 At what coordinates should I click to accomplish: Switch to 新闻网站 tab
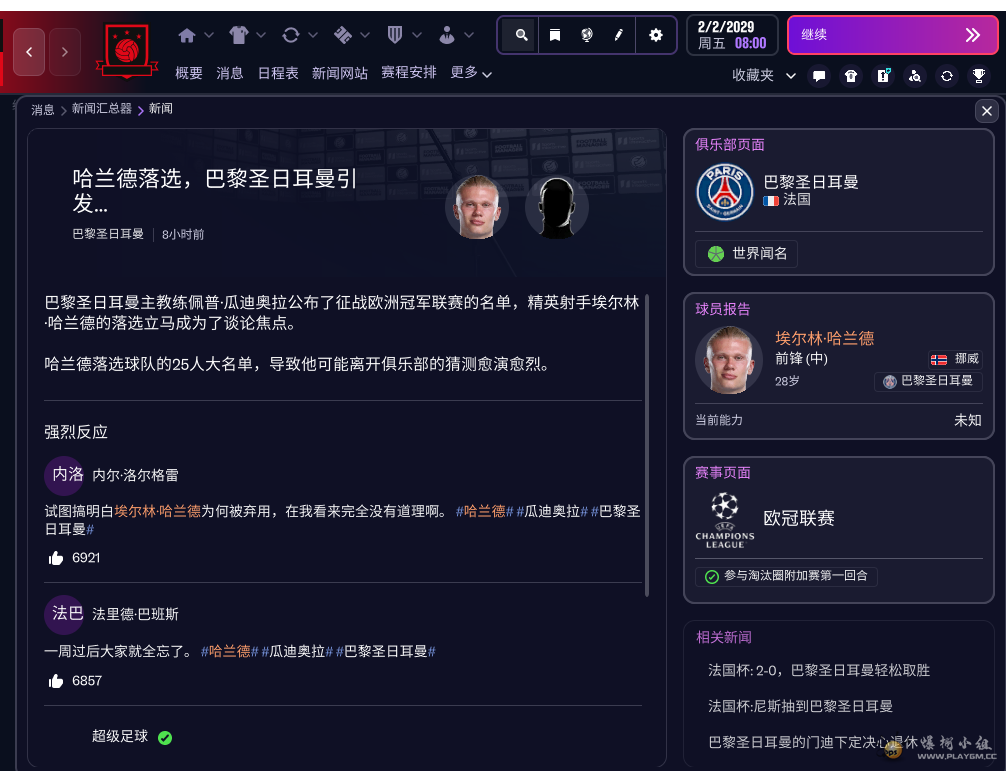tap(340, 73)
